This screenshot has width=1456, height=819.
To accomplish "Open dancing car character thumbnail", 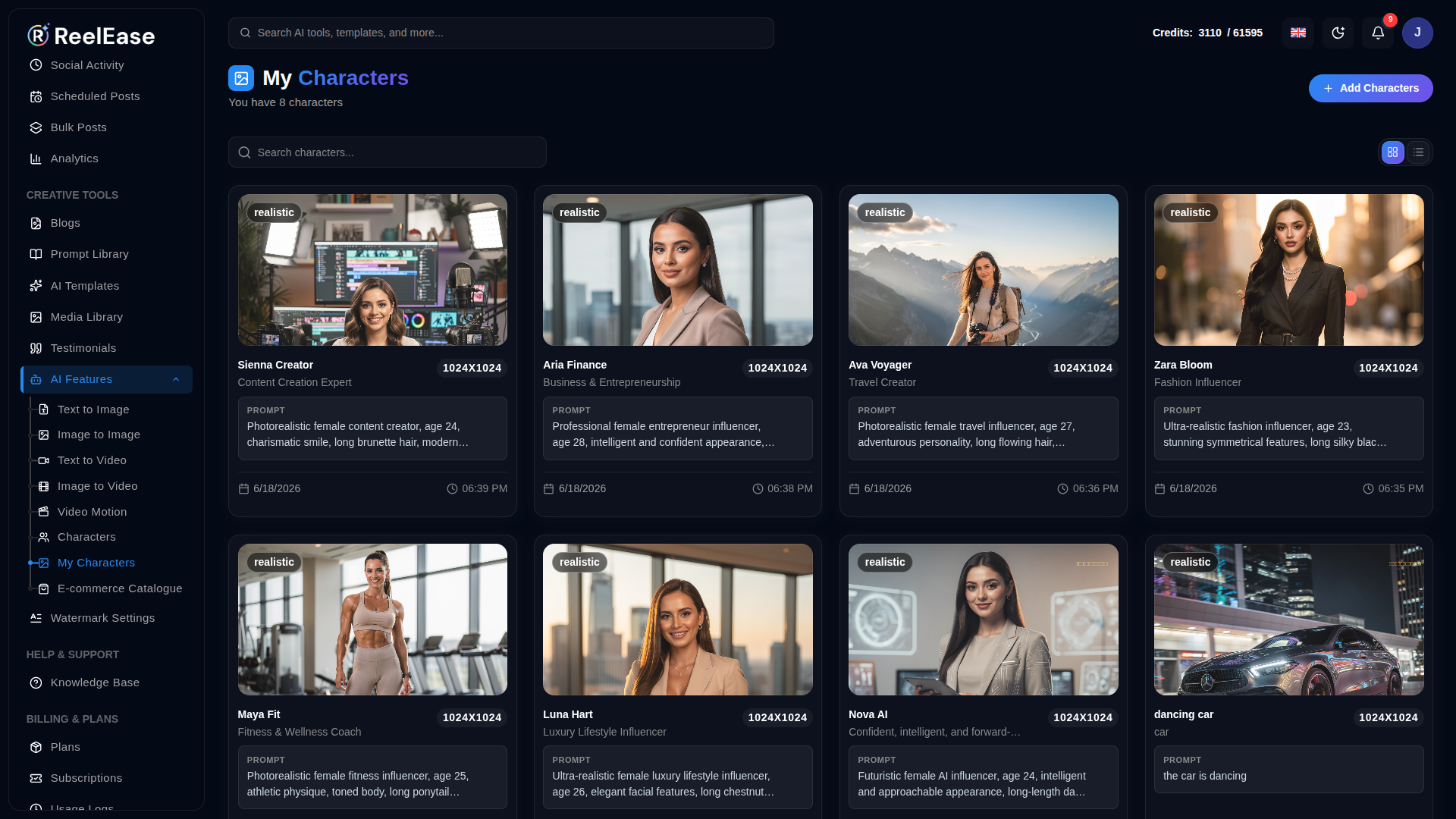I will 1289,620.
